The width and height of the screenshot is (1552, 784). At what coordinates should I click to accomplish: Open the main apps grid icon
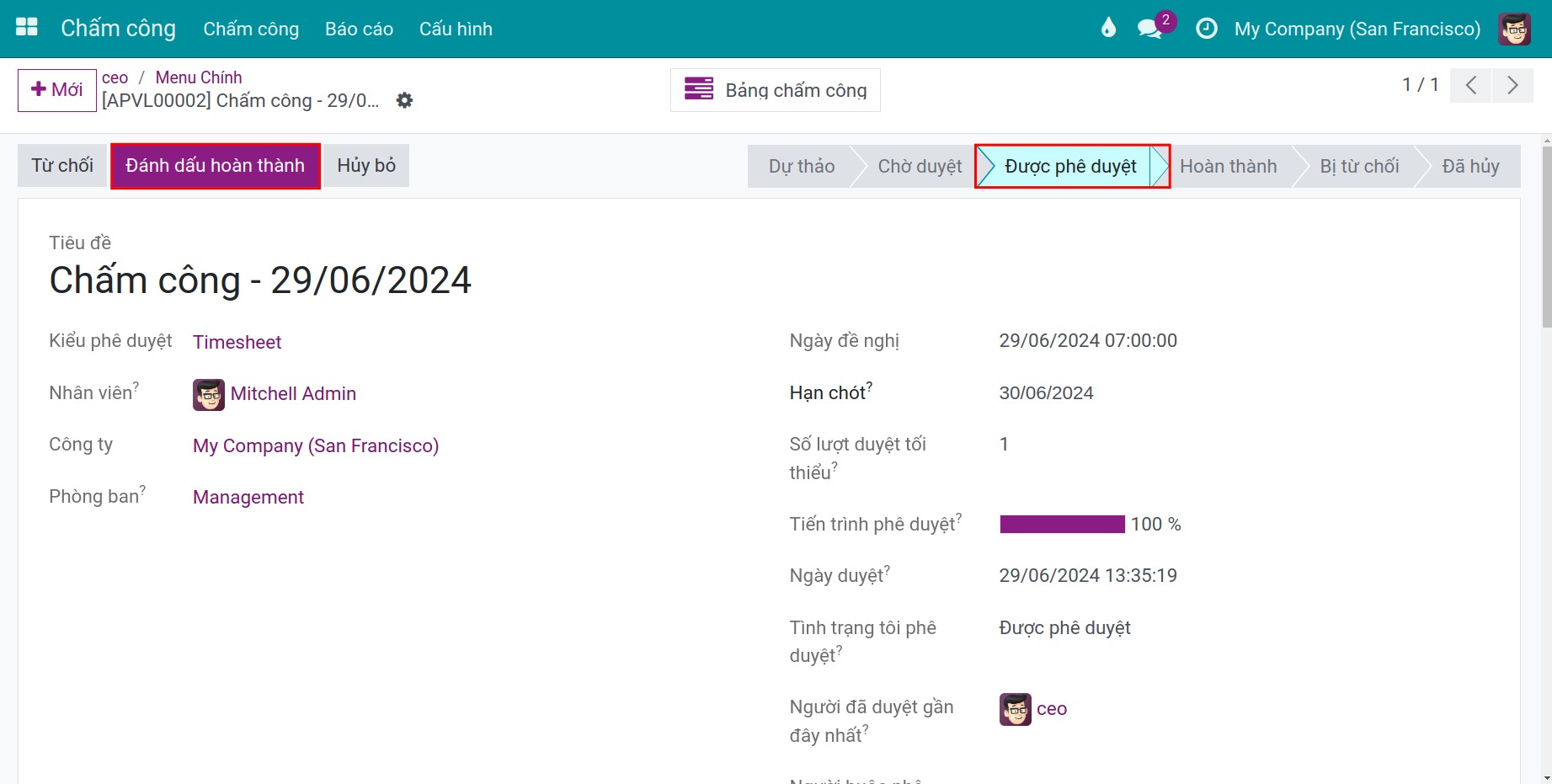27,28
